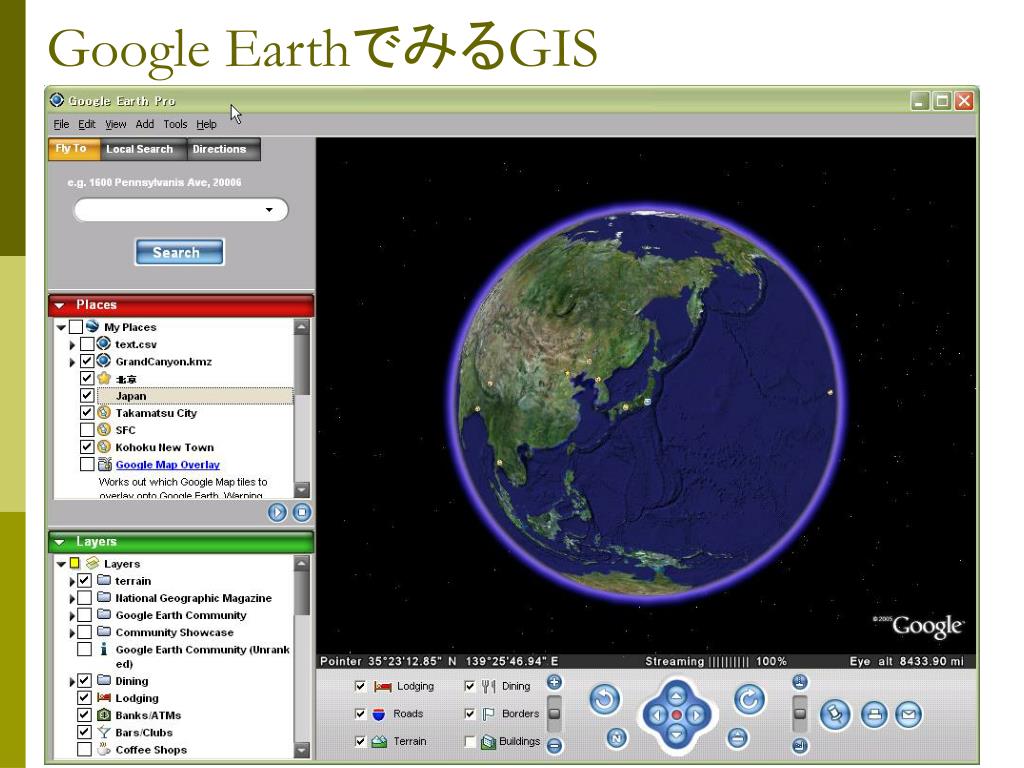This screenshot has width=1024, height=768.
Task: Click the print button
Action: [x=874, y=714]
